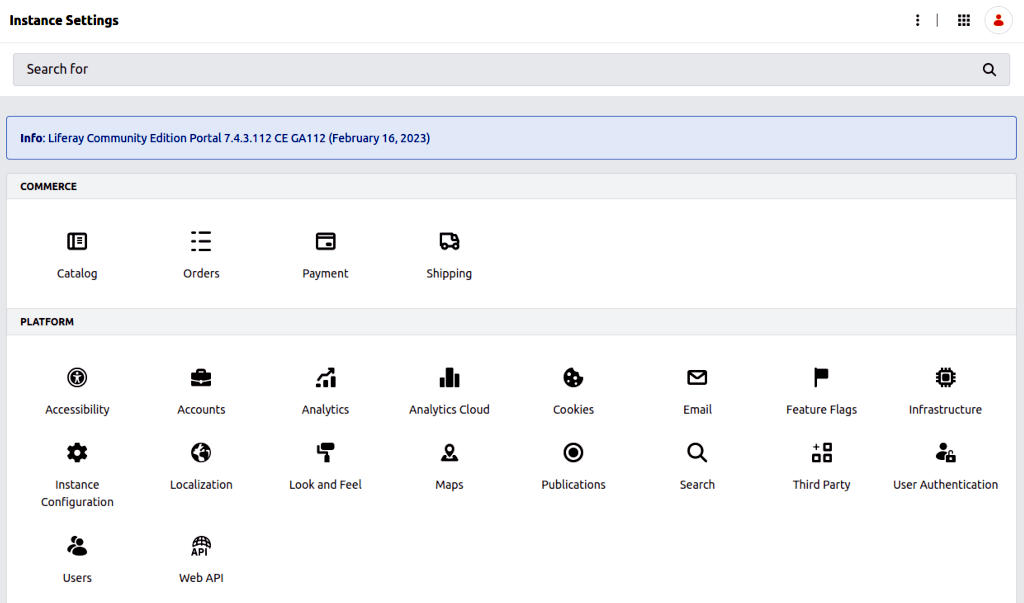Click the Email text label
The height and width of the screenshot is (603, 1024).
click(x=697, y=410)
